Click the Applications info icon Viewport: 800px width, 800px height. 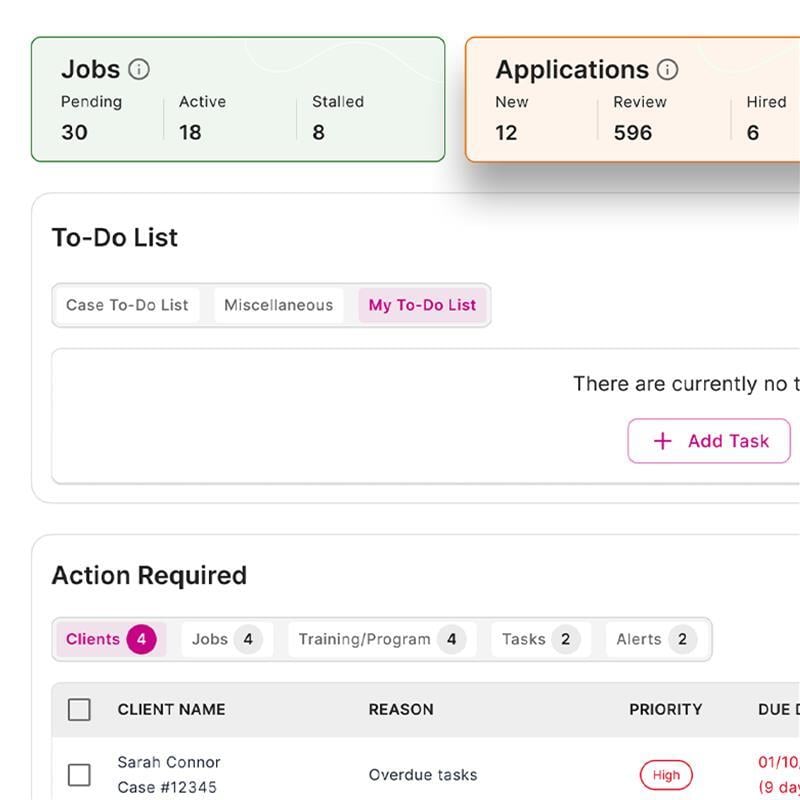[667, 70]
